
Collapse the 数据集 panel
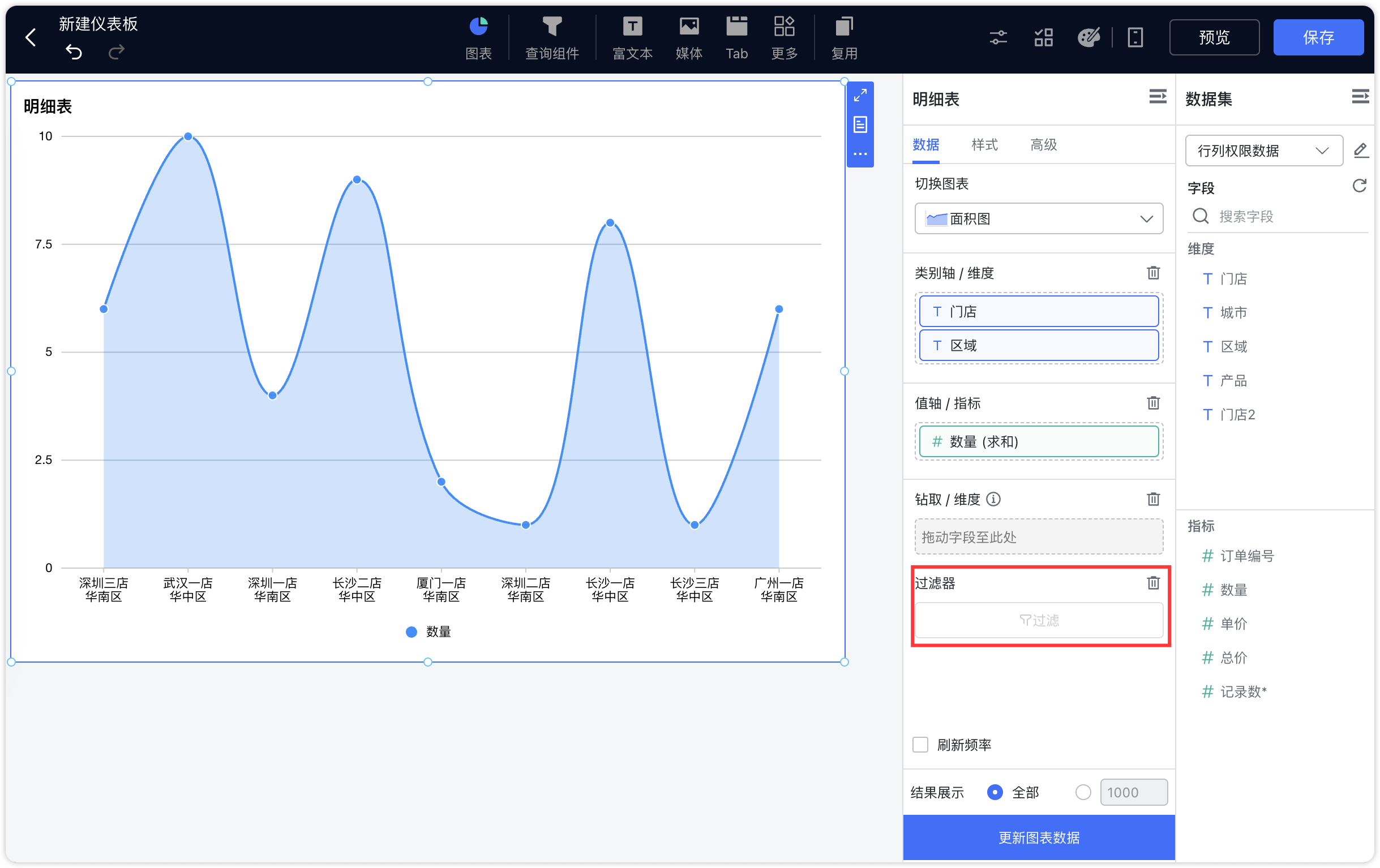pos(1360,97)
